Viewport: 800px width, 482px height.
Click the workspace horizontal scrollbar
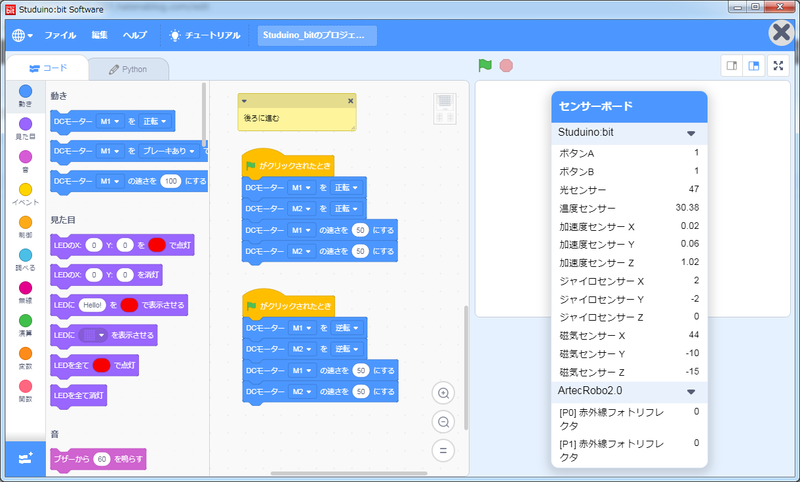[348, 474]
